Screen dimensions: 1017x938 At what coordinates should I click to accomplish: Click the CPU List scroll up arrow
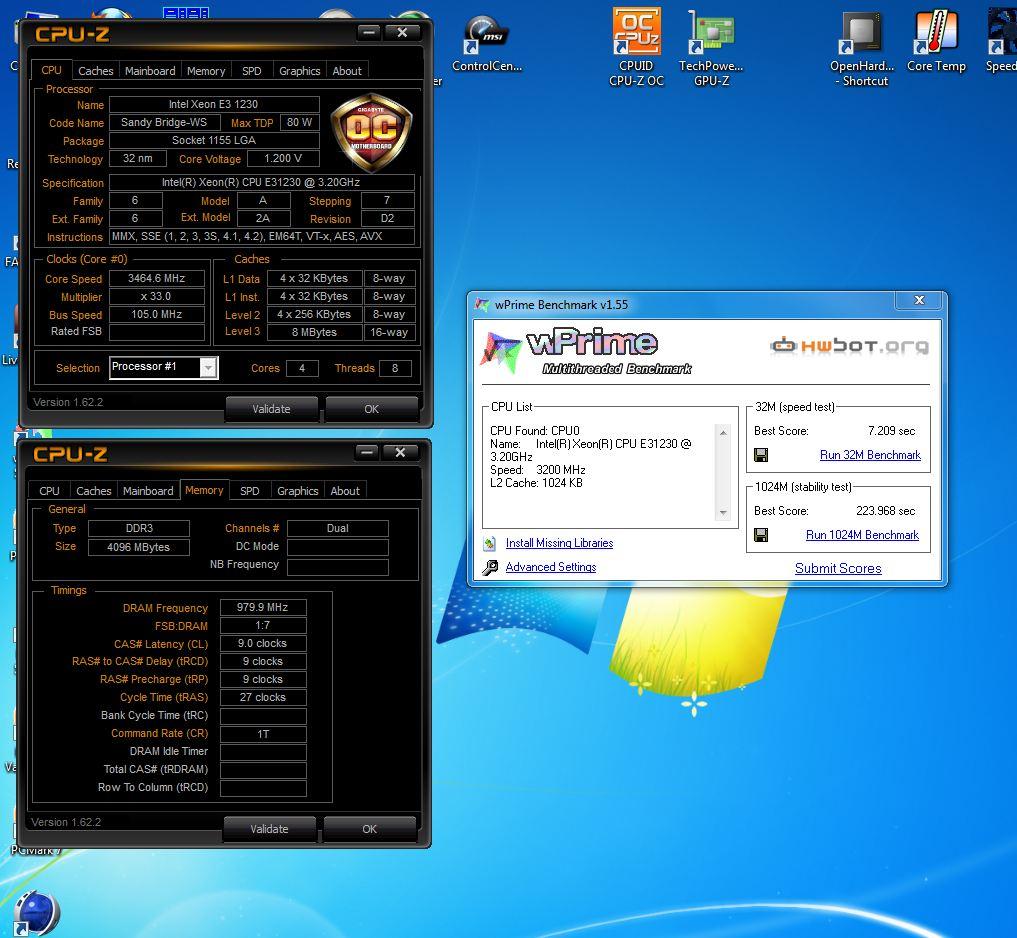coord(723,433)
